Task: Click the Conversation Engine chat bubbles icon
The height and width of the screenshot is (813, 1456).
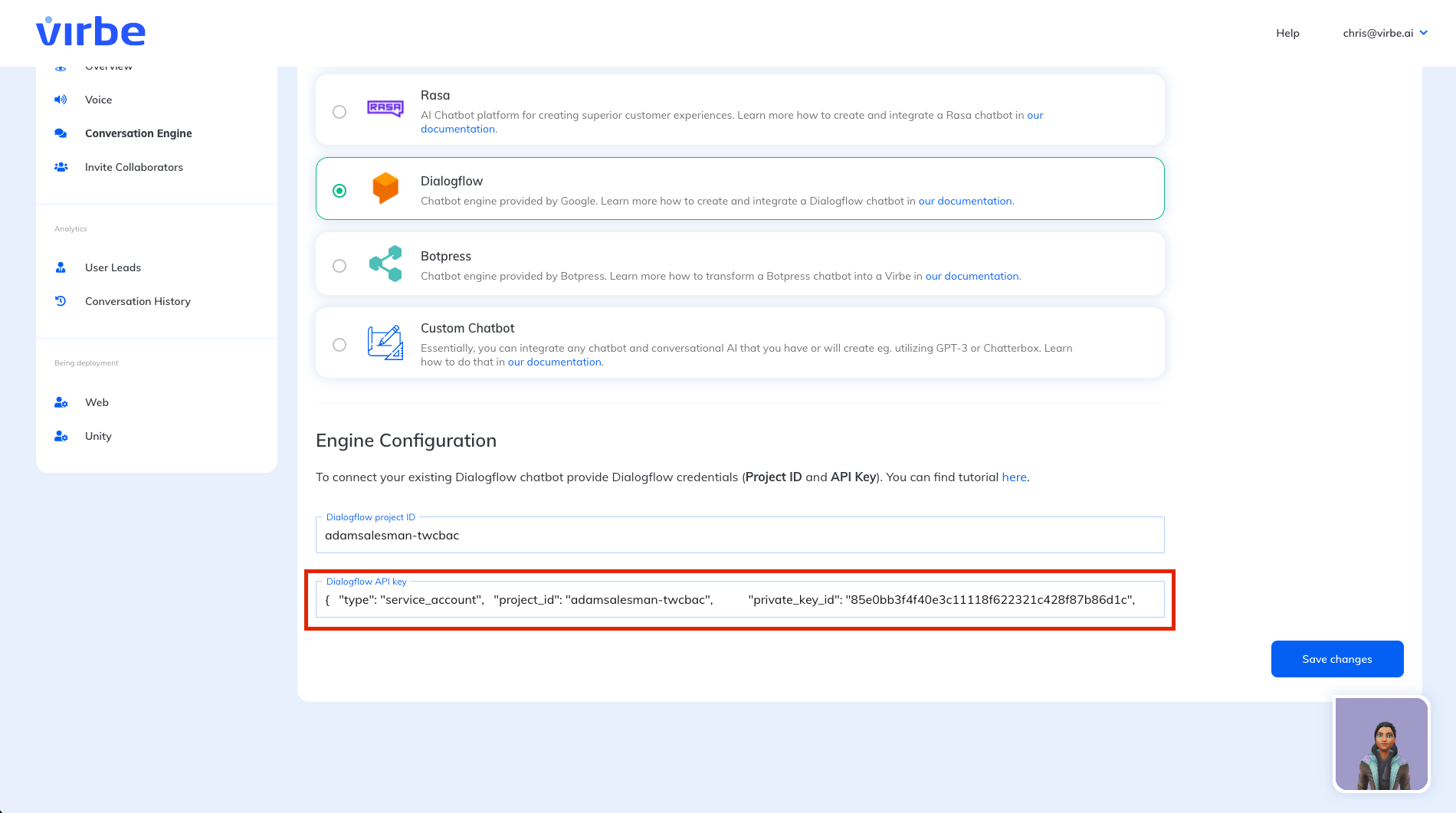Action: click(x=61, y=133)
